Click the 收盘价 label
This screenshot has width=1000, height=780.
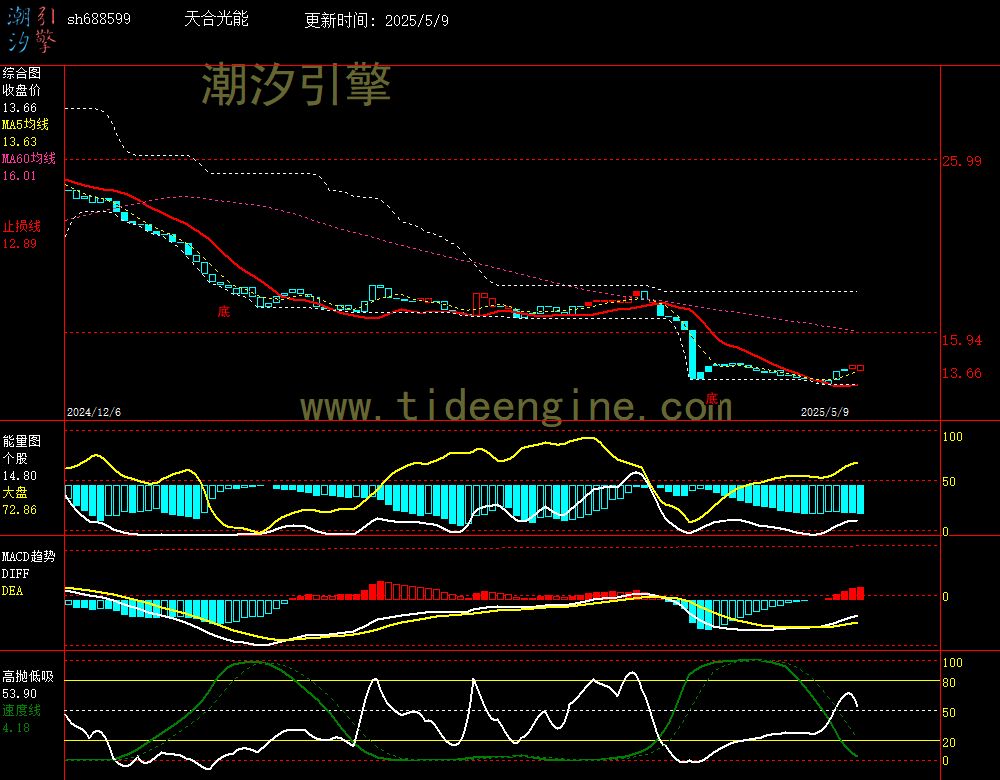[22, 90]
